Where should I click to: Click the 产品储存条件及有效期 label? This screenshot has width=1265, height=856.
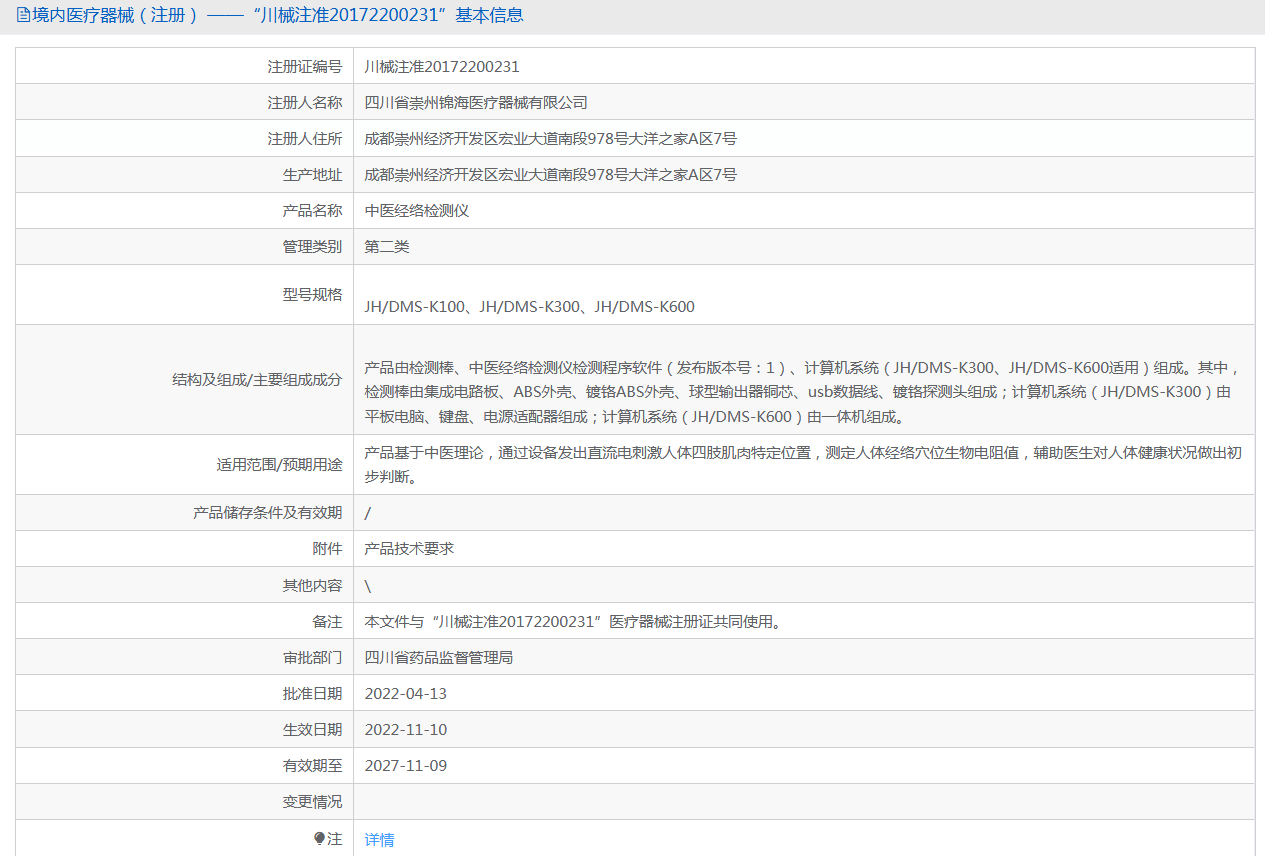(x=267, y=512)
